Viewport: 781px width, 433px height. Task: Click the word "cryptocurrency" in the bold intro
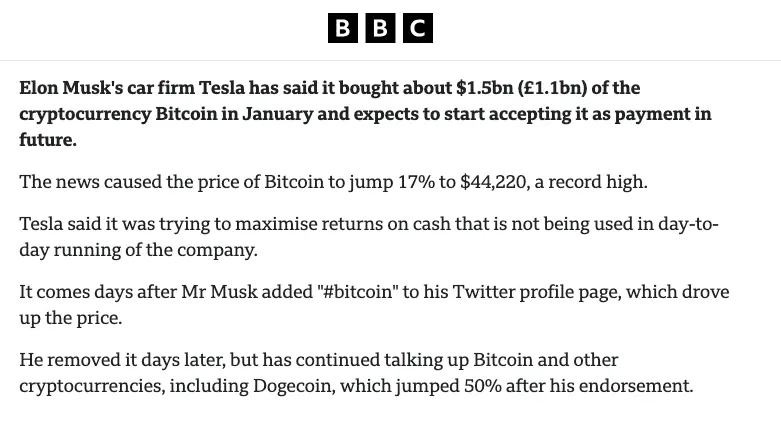click(x=84, y=114)
